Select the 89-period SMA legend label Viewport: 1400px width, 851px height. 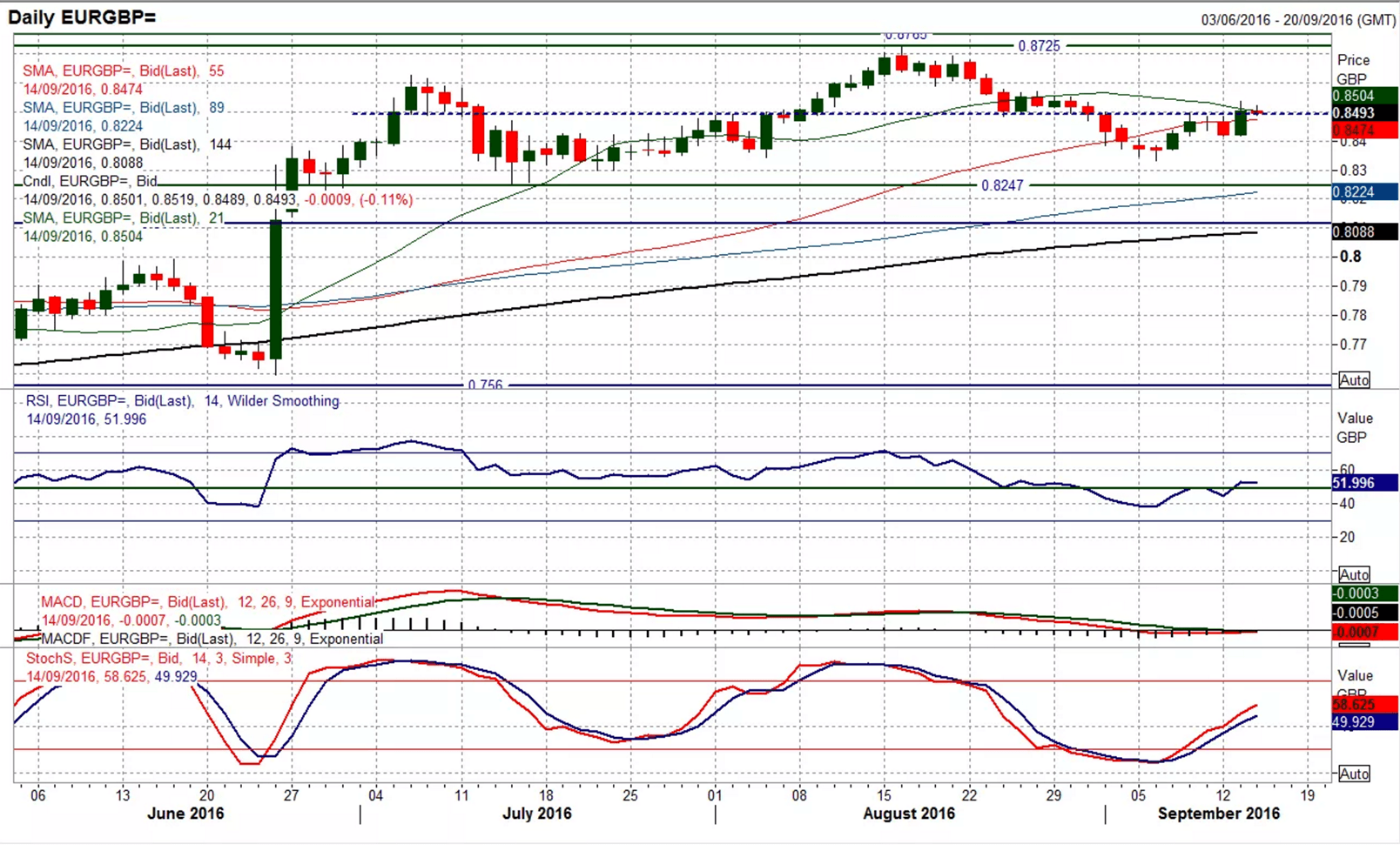point(123,108)
